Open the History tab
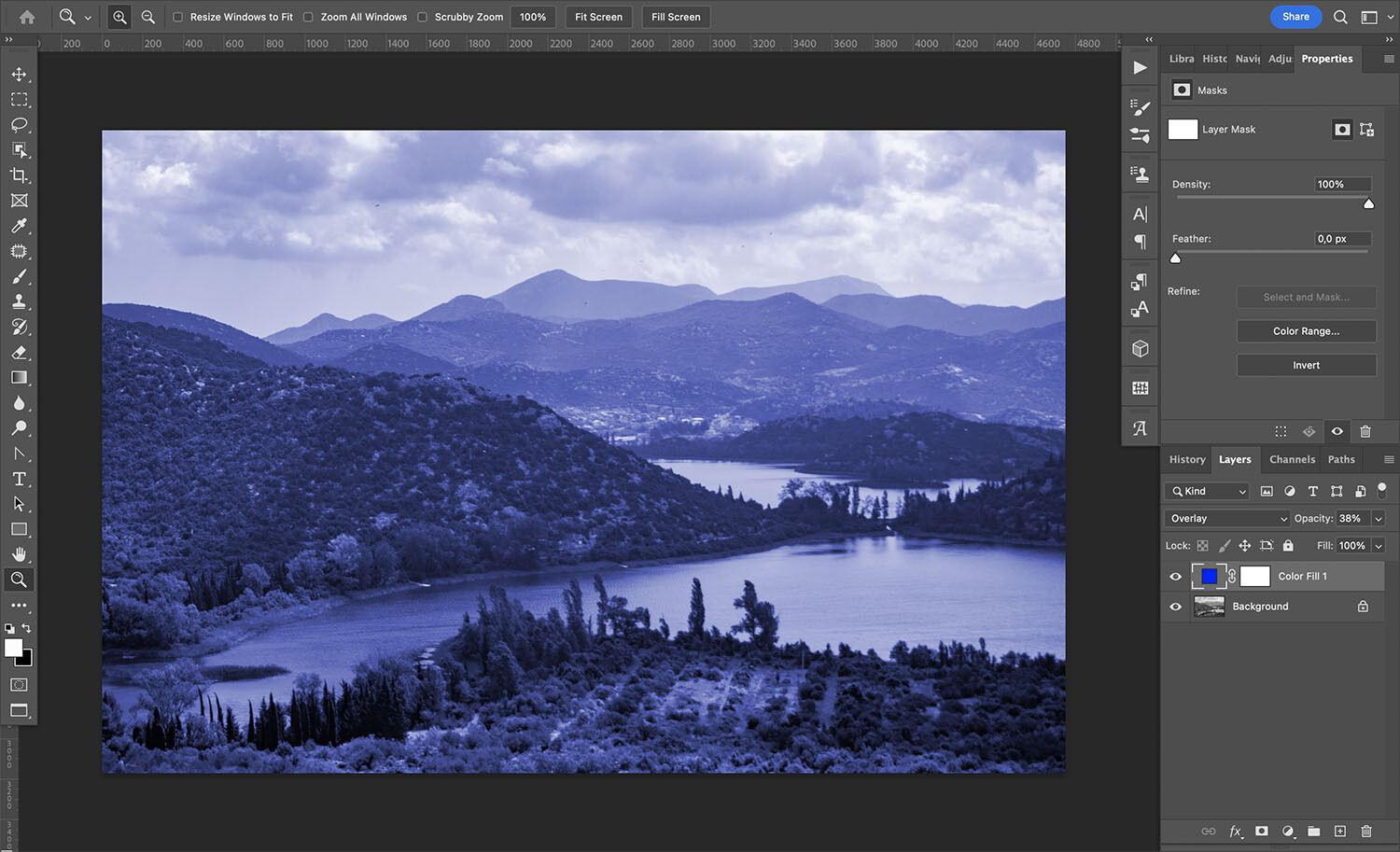This screenshot has height=852, width=1400. (x=1186, y=459)
